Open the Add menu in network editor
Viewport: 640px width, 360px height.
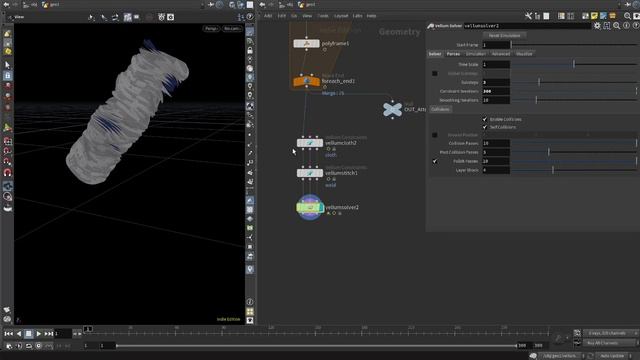click(x=268, y=16)
